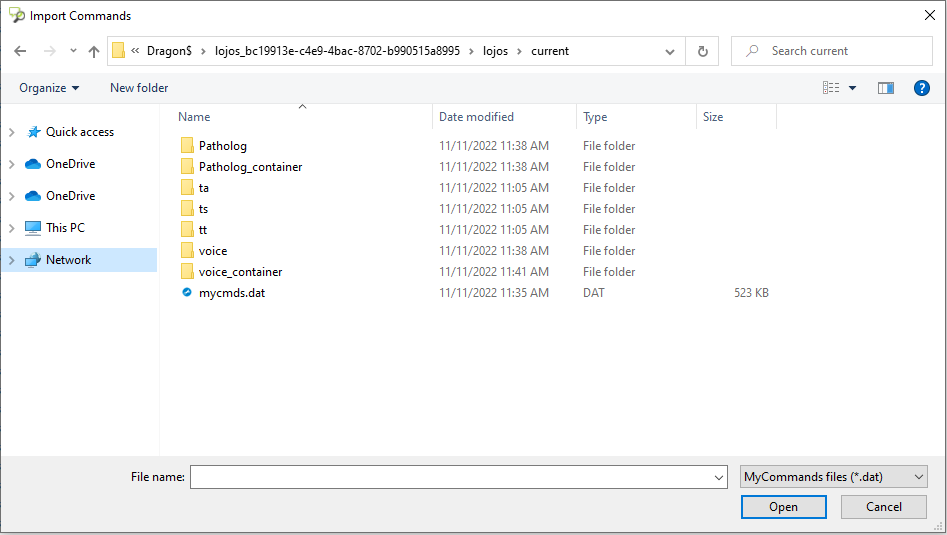947x535 pixels.
Task: Click the voice_container folder icon
Action: [187, 272]
